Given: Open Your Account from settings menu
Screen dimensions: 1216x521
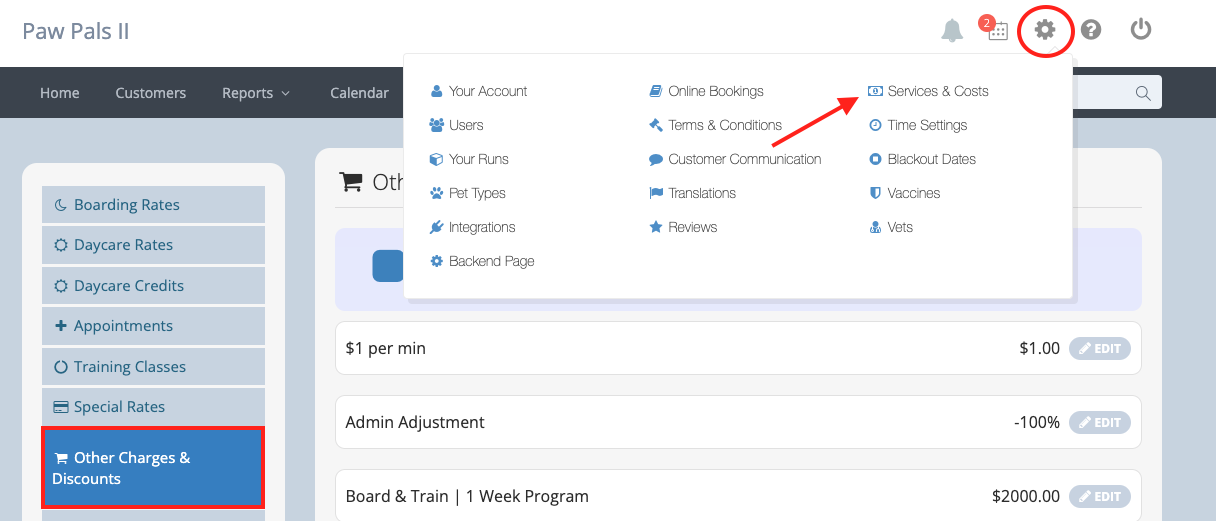Looking at the screenshot, I should point(479,91).
